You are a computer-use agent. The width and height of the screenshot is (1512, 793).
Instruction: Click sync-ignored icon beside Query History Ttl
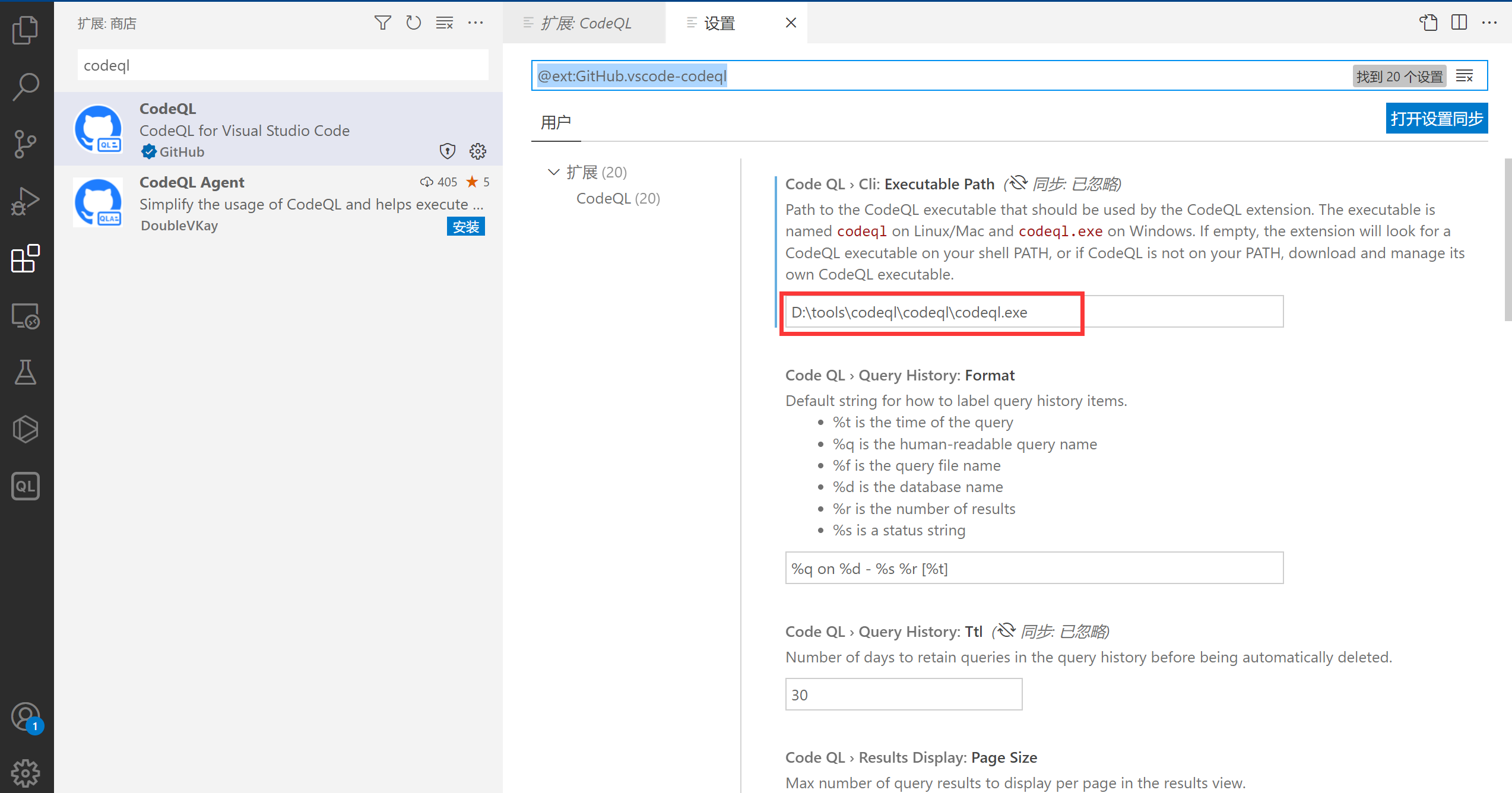[1006, 630]
